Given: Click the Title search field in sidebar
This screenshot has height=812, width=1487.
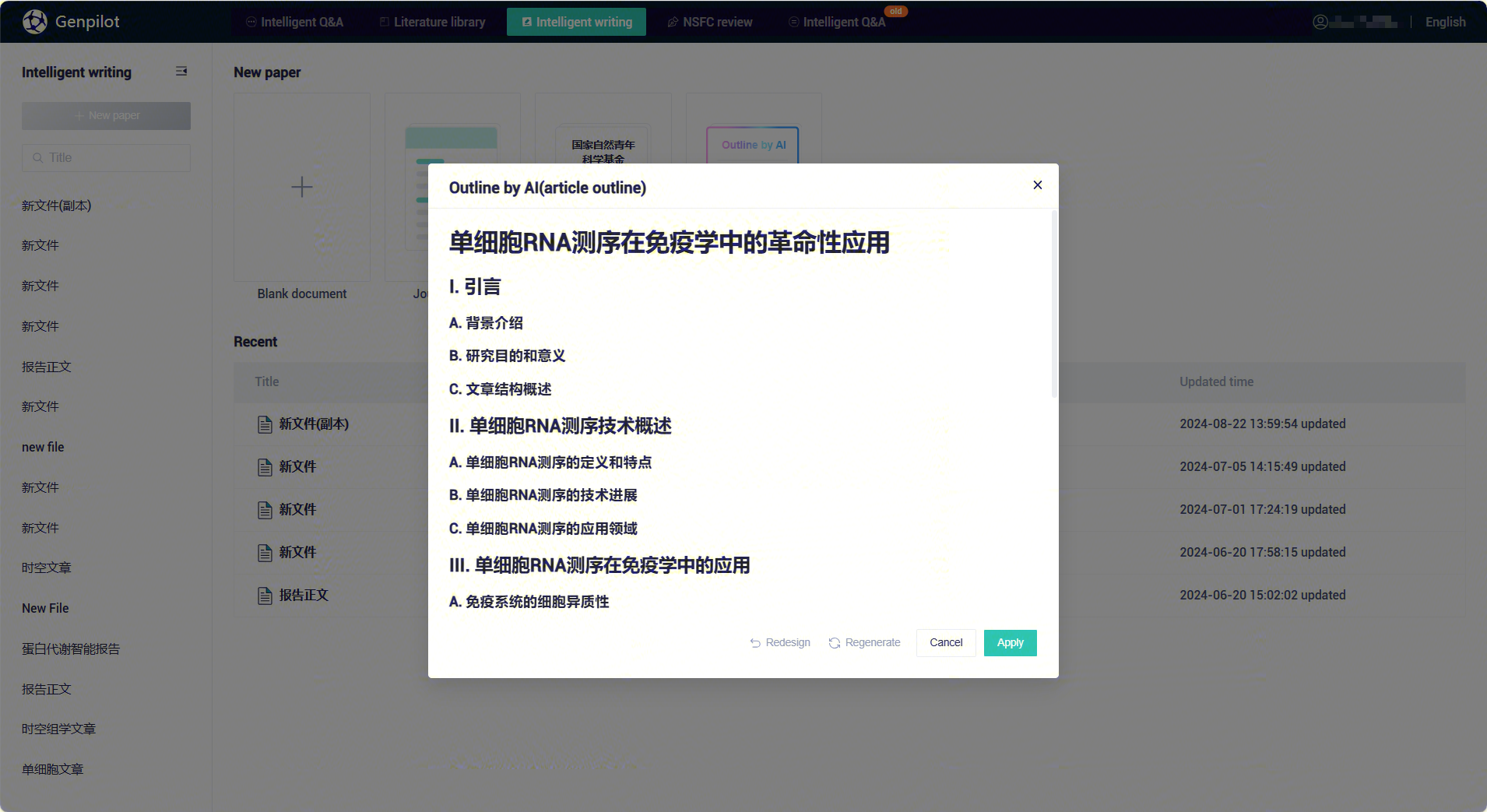Looking at the screenshot, I should click(106, 158).
